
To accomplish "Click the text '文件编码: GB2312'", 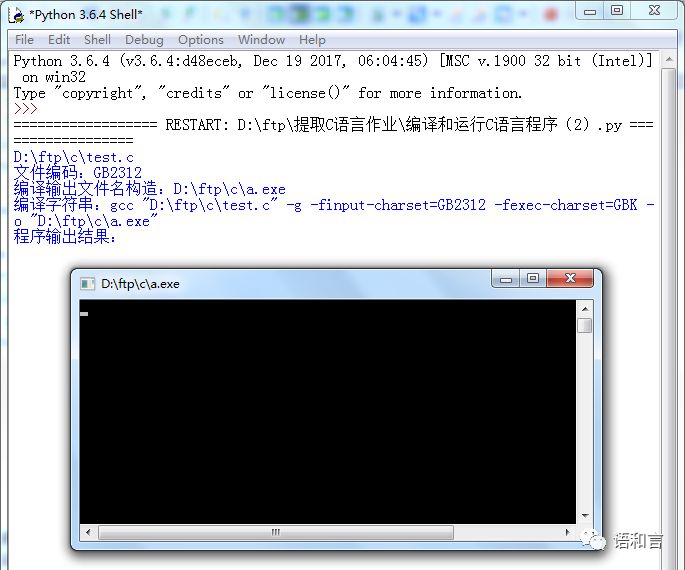I will click(x=77, y=173).
